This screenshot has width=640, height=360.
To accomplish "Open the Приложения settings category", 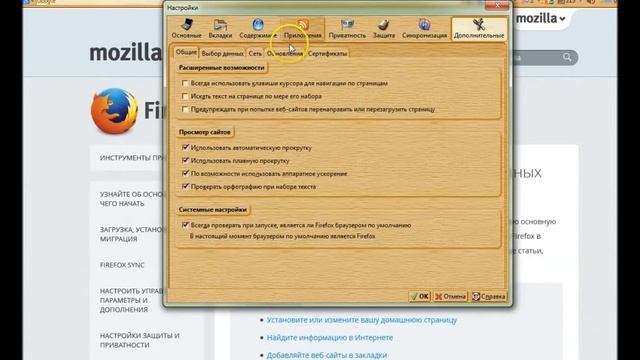I will point(302,29).
